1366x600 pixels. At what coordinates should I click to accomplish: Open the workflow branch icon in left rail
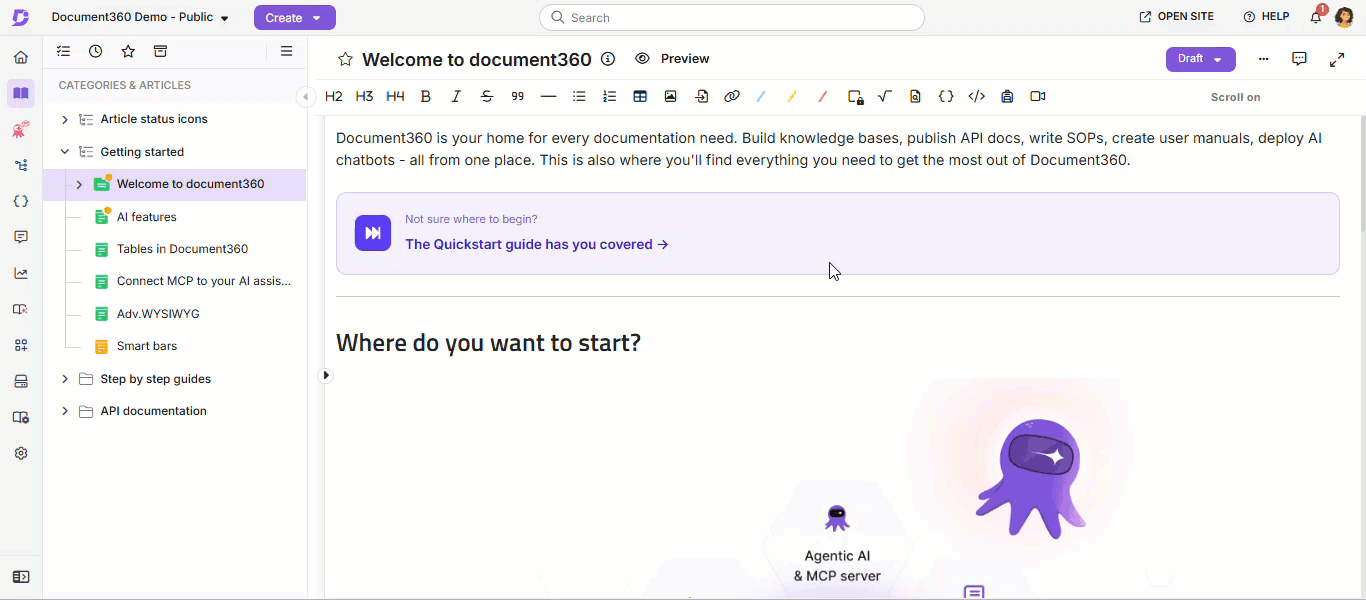(20, 165)
